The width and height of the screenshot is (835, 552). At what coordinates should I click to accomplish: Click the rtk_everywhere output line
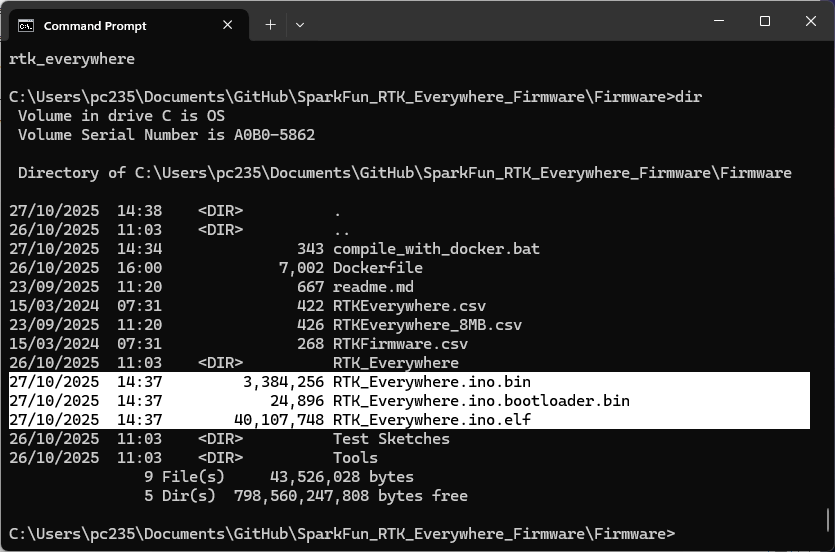click(72, 59)
